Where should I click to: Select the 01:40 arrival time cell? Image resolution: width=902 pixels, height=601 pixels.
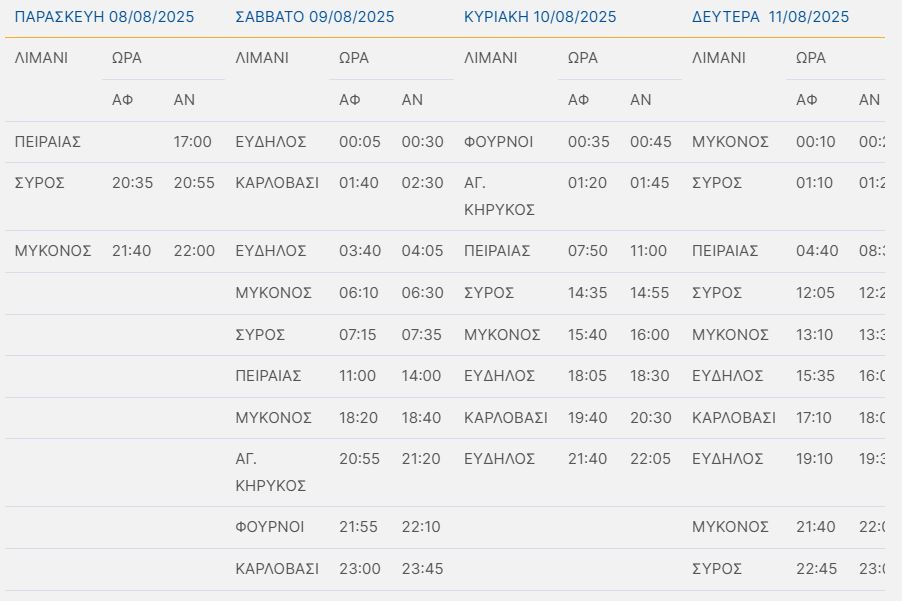(360, 183)
